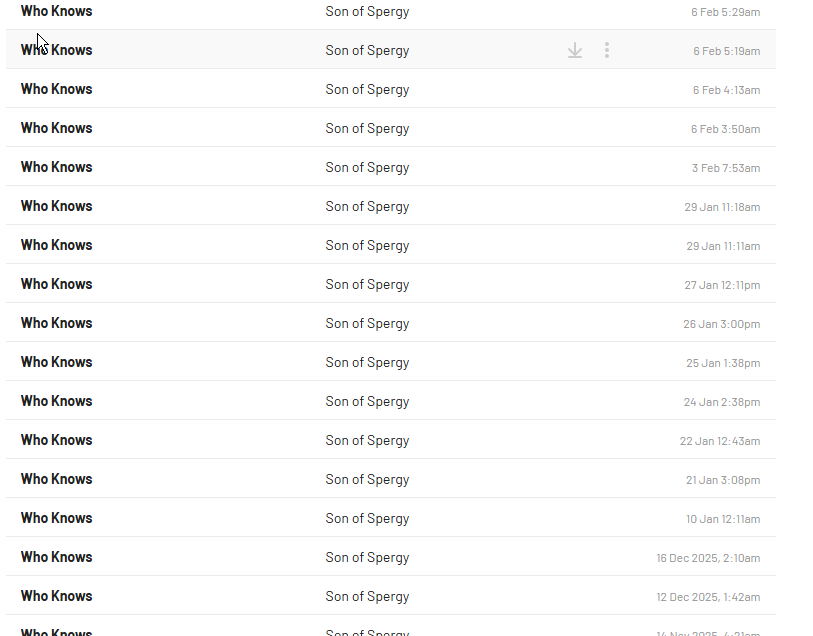The width and height of the screenshot is (813, 636).
Task: Click Son of Spergy on the 16 Dec 2025 row
Action: [367, 558]
